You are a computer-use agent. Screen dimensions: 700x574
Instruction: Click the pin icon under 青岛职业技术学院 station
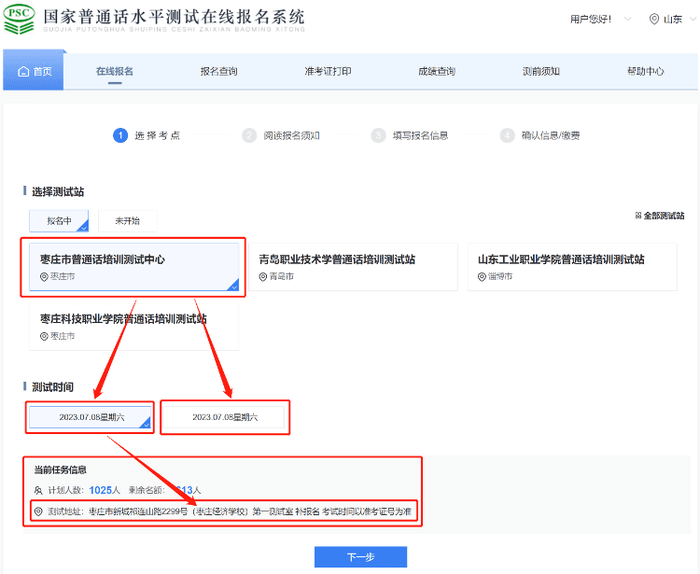264,276
